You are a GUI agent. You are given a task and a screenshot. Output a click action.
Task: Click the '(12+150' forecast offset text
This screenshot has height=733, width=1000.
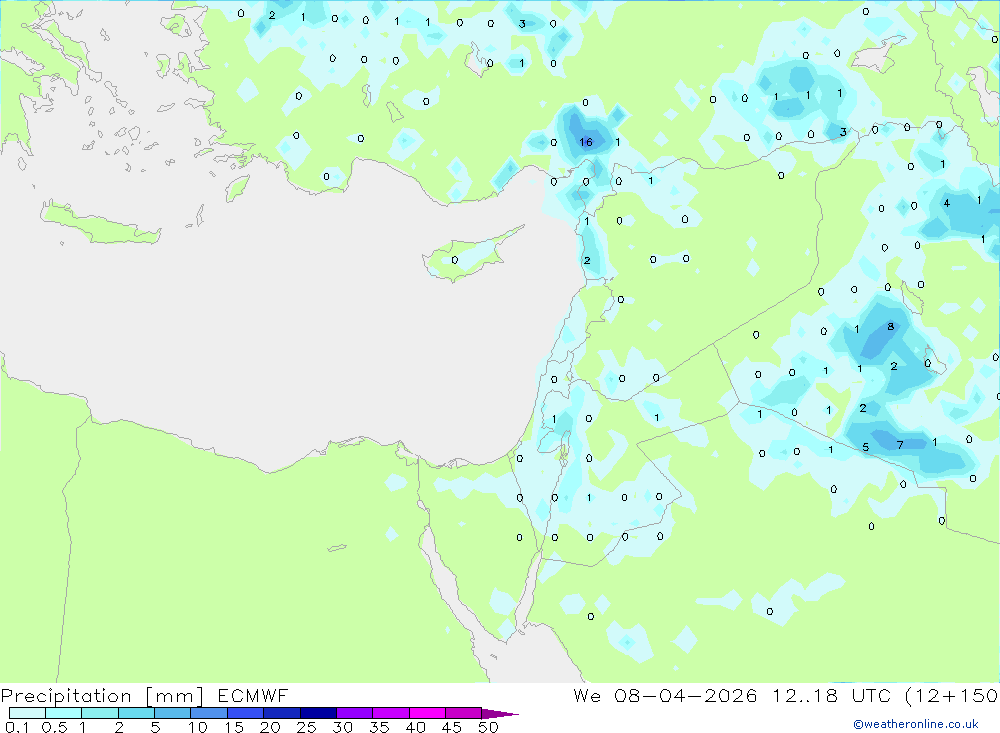click(952, 696)
